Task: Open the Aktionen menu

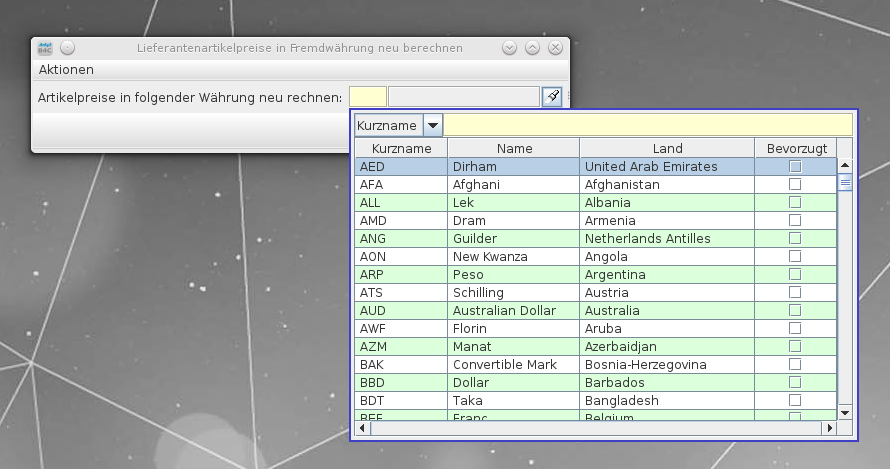Action: click(66, 70)
